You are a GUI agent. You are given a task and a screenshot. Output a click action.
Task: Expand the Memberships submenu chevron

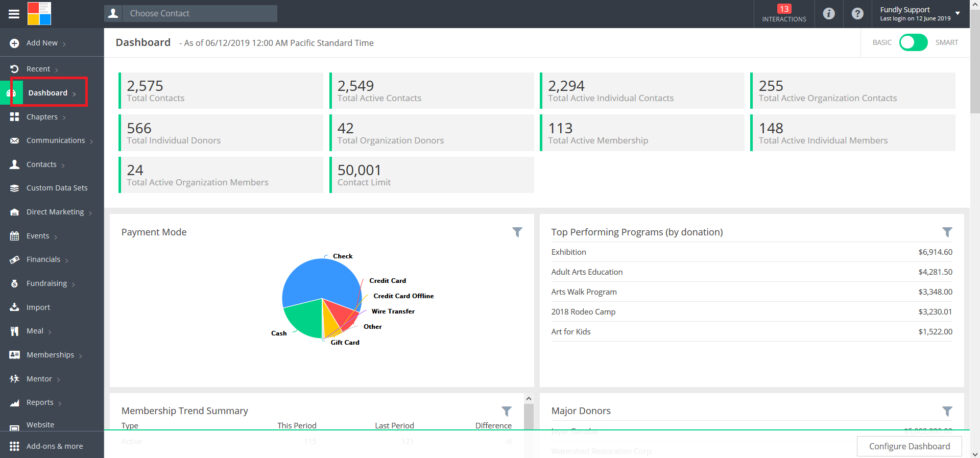[81, 356]
